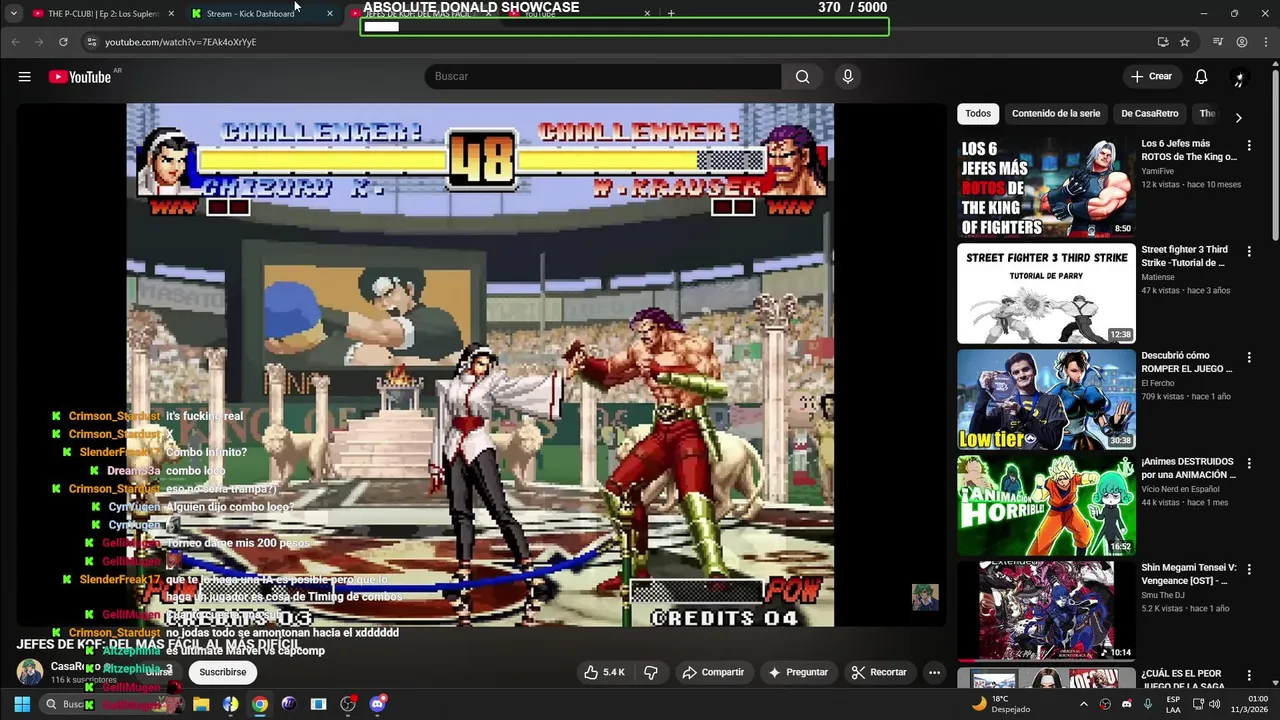Open YouTube notifications bell
Viewport: 1280px width, 720px height.
tap(1201, 77)
